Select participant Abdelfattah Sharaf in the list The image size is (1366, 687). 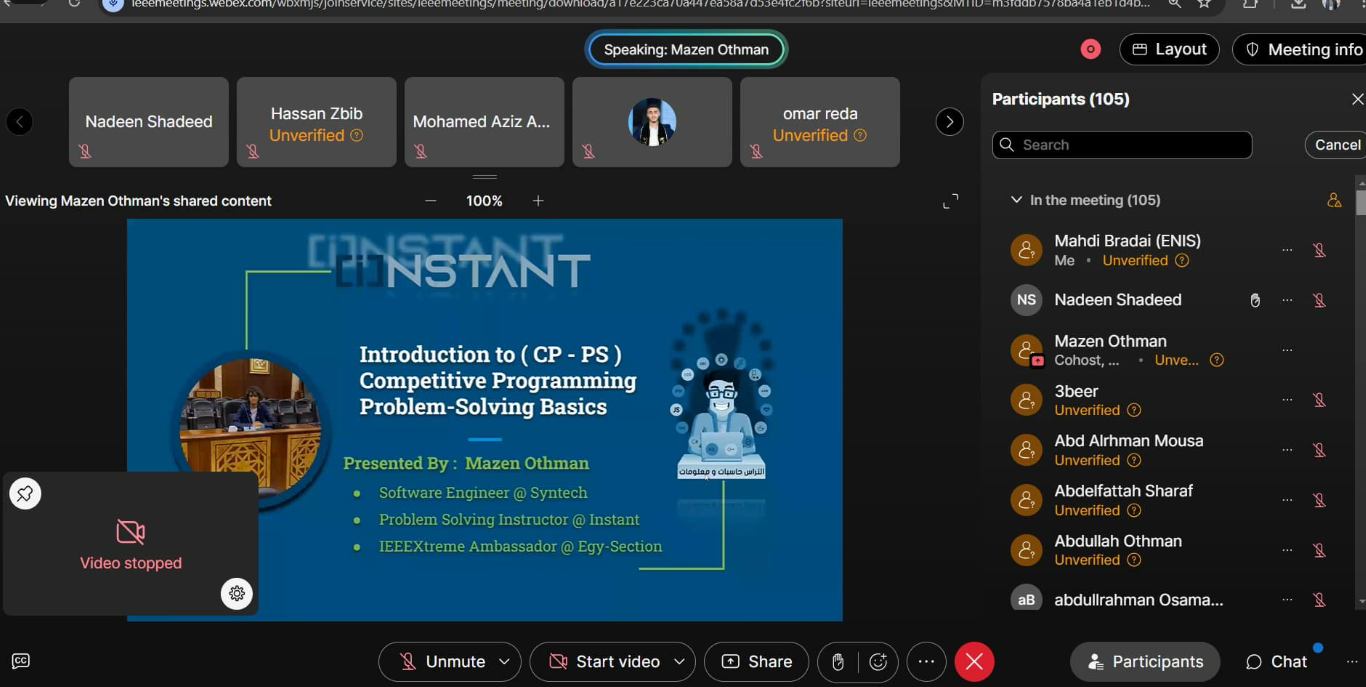point(1170,500)
